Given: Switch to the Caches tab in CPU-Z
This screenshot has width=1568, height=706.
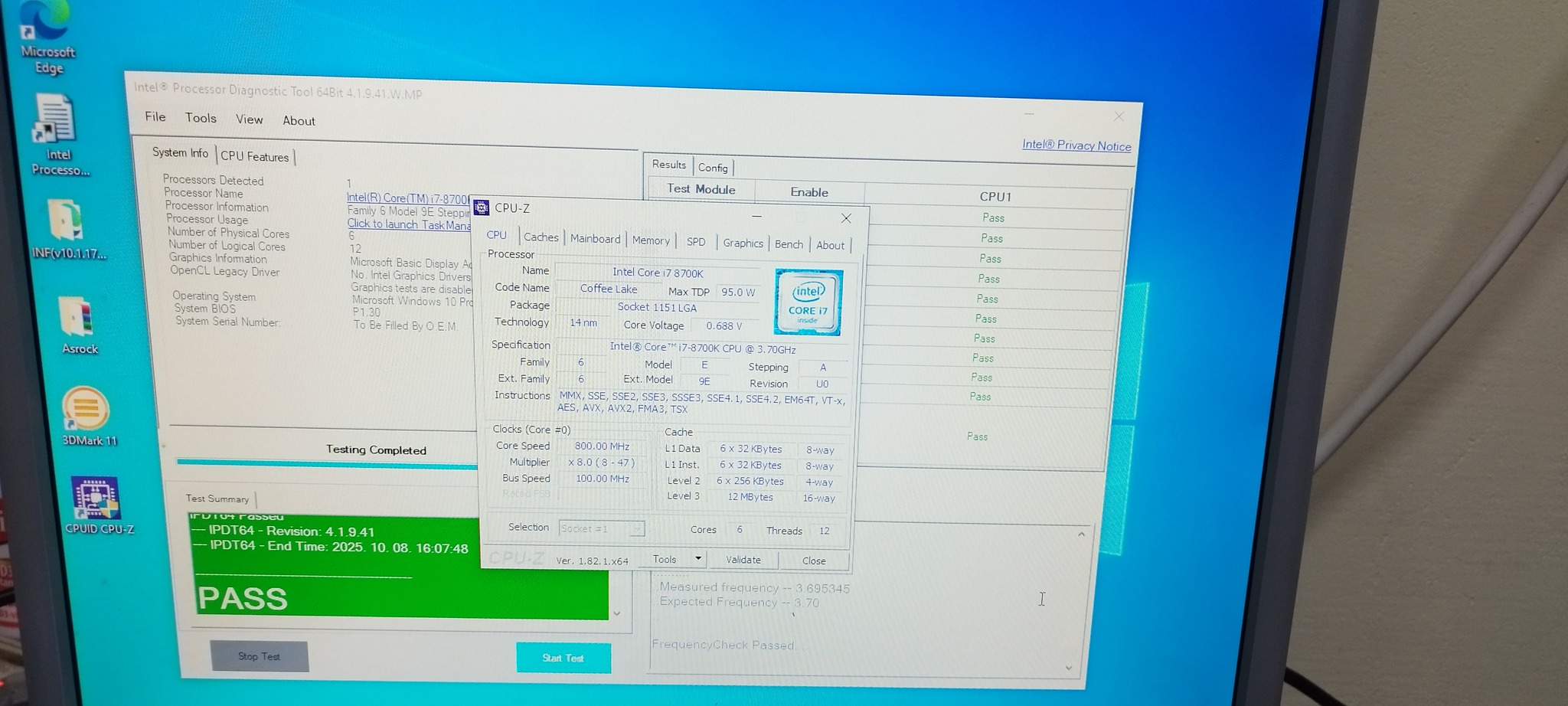Looking at the screenshot, I should pyautogui.click(x=541, y=237).
